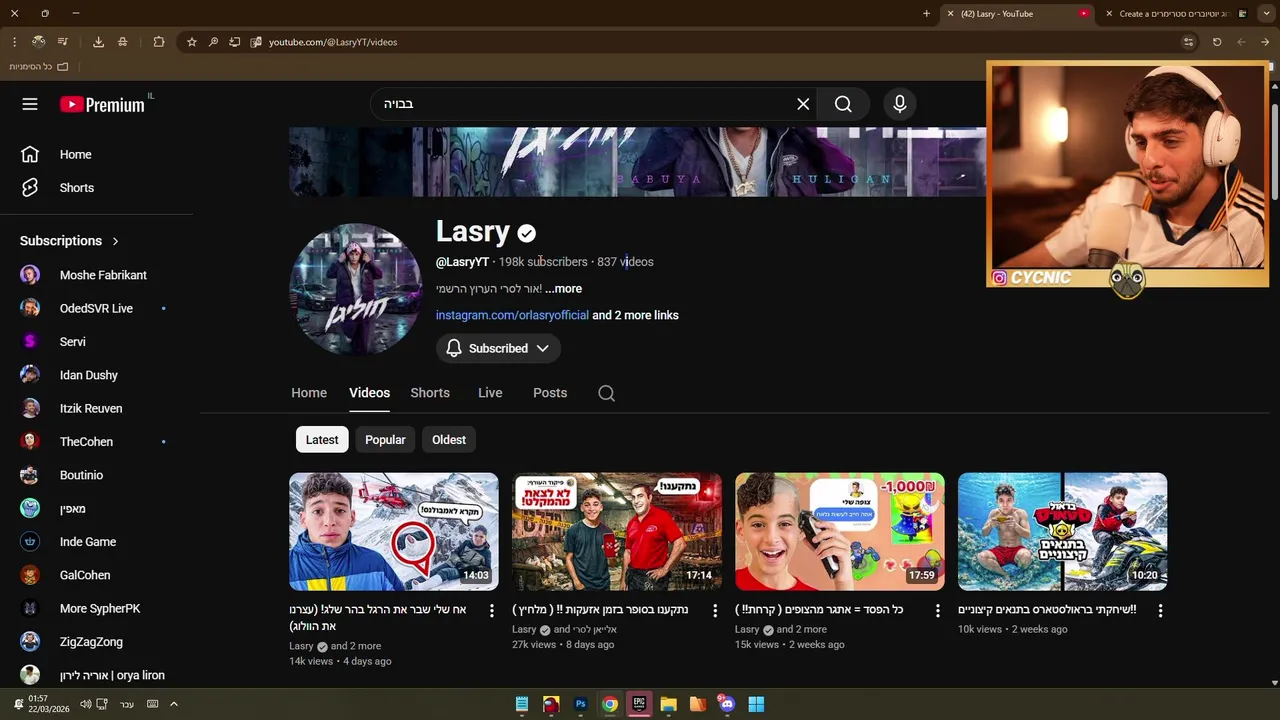Run search with the magnifier button

[x=843, y=104]
